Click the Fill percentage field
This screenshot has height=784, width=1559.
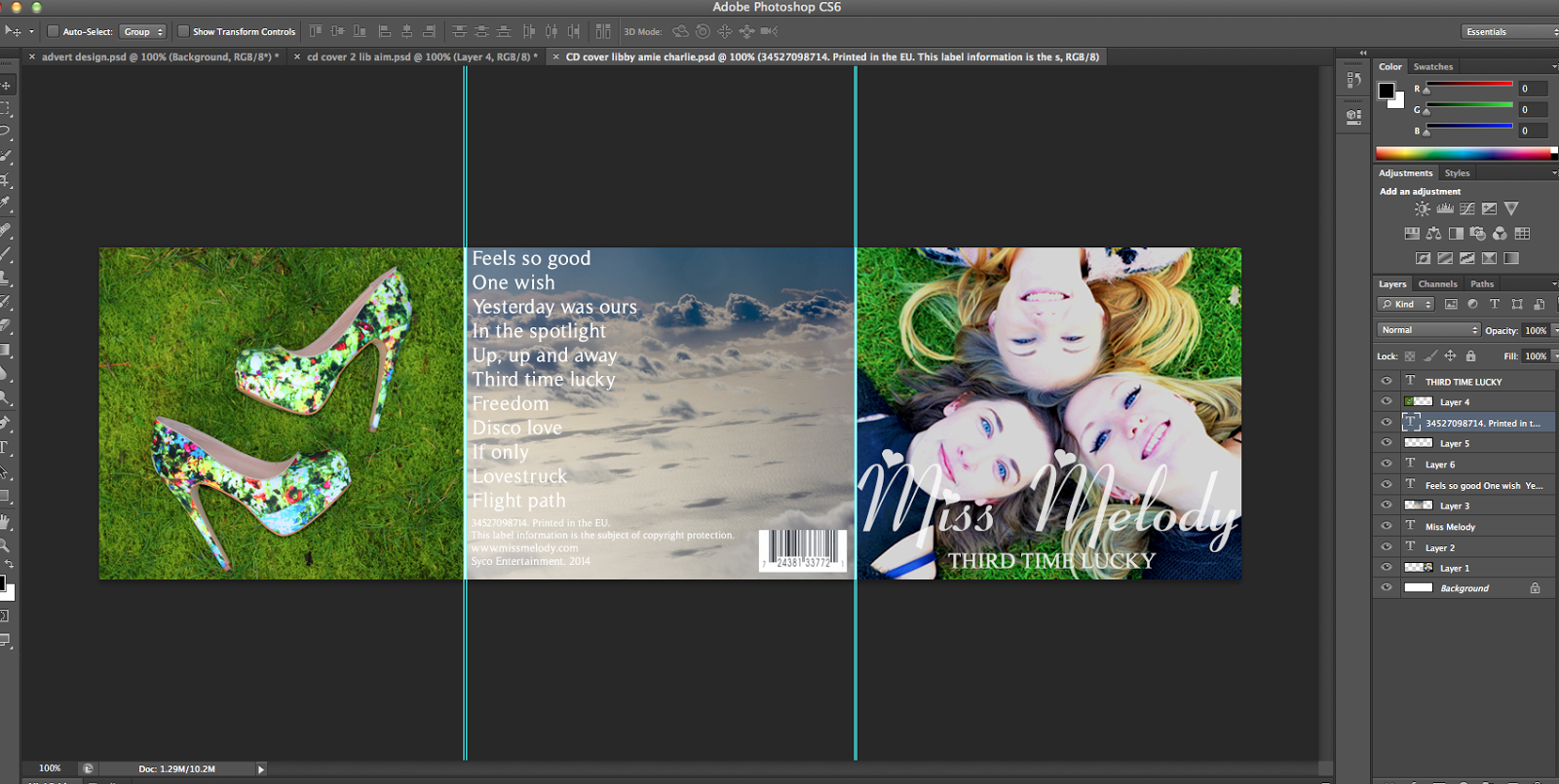point(1536,356)
